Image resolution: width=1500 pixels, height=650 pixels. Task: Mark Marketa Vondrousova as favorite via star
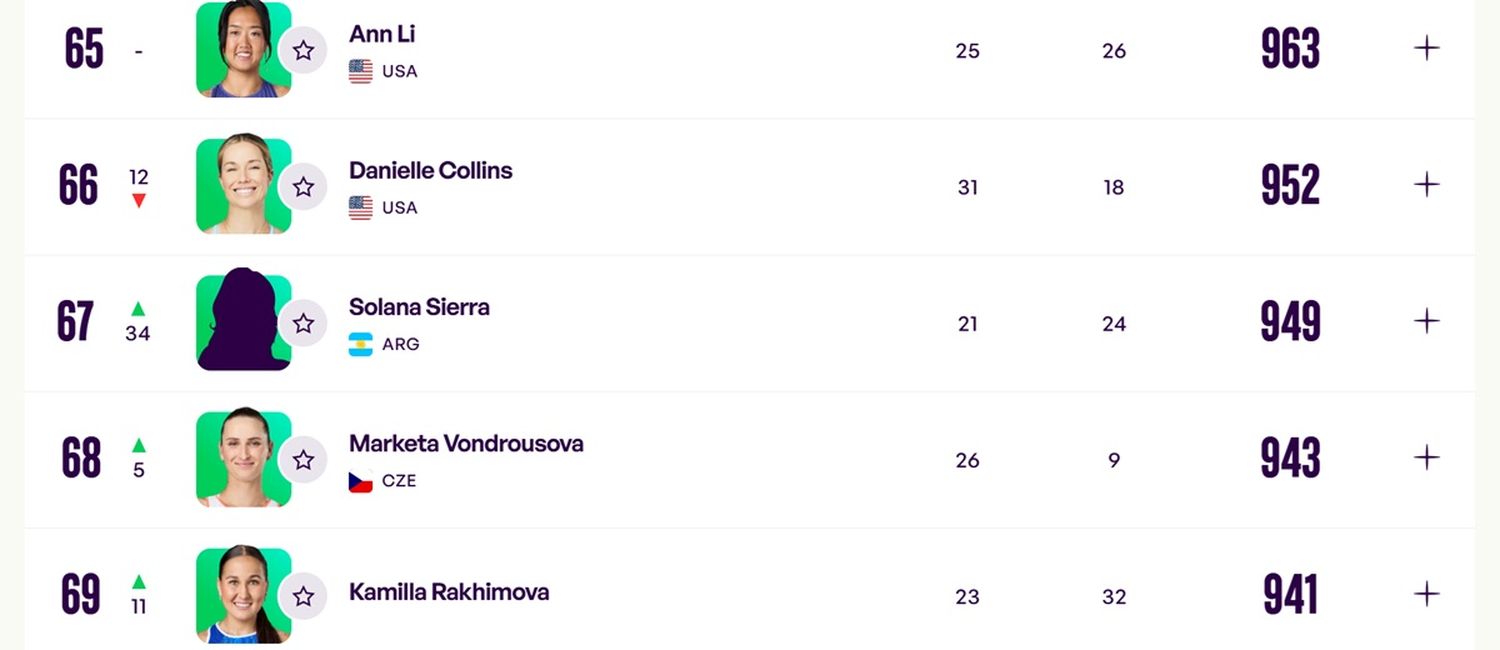(303, 460)
